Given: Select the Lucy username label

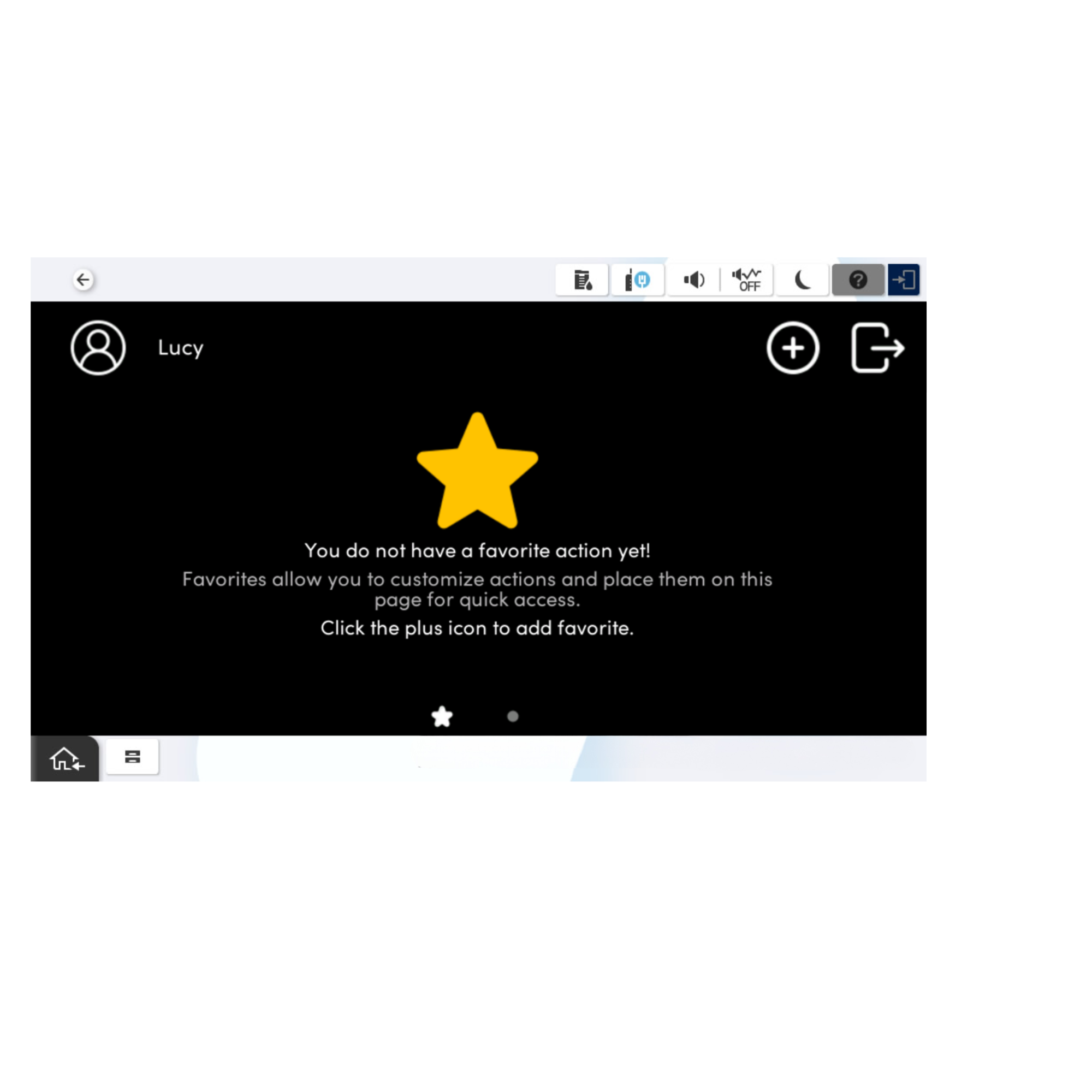Looking at the screenshot, I should [x=180, y=348].
